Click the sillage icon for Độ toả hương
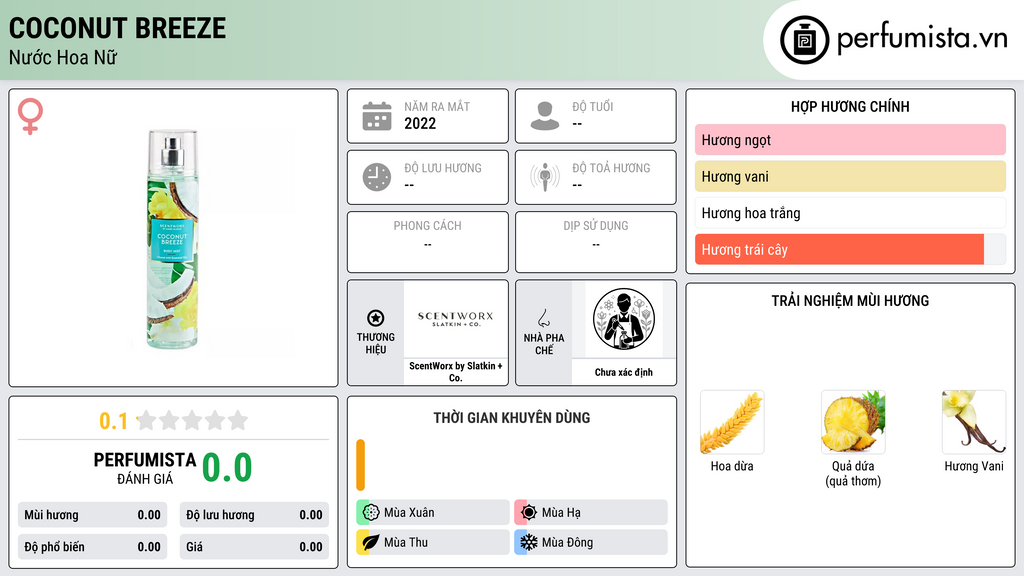The width and height of the screenshot is (1024, 576). click(x=545, y=177)
